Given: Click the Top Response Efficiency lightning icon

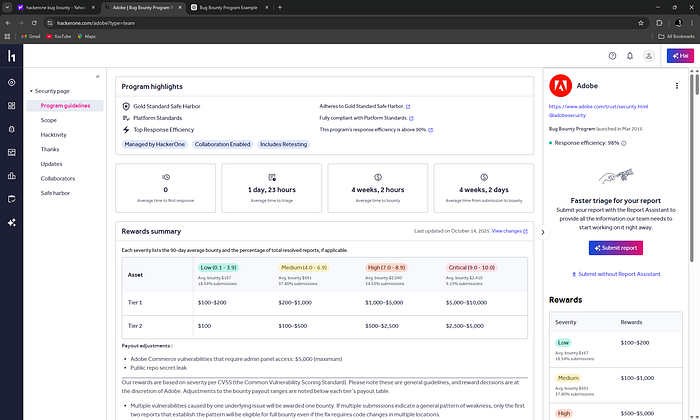Looking at the screenshot, I should pos(126,129).
